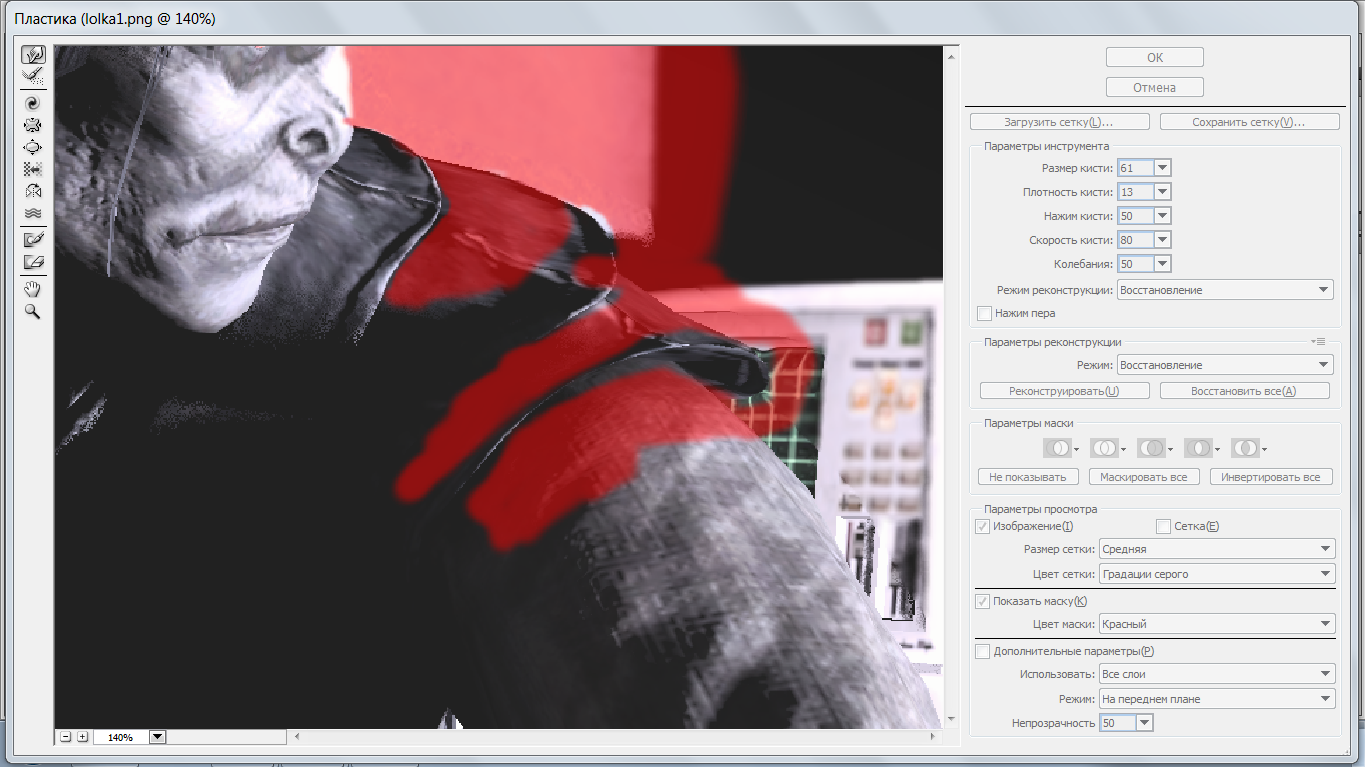Select the Mirror tool

[x=32, y=191]
